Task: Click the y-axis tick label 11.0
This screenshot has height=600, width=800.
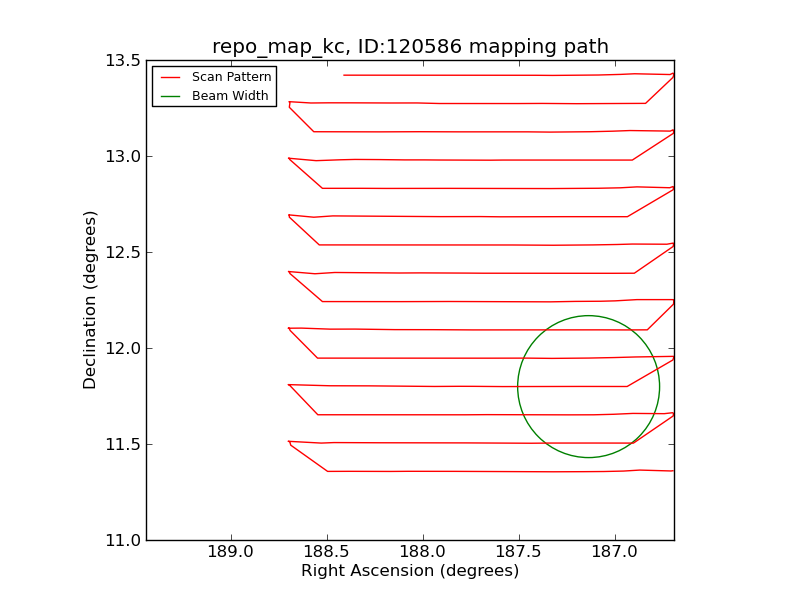Action: 123,540
